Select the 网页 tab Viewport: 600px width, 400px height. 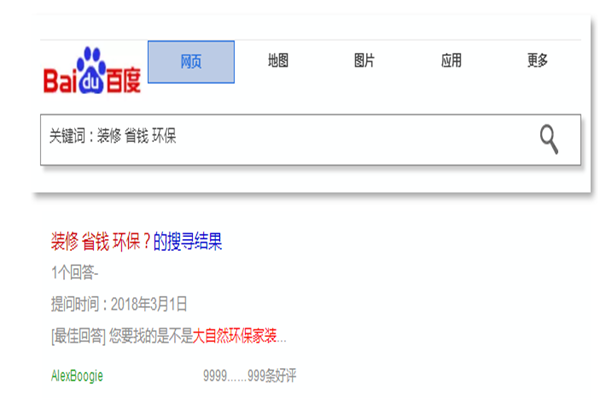click(191, 62)
